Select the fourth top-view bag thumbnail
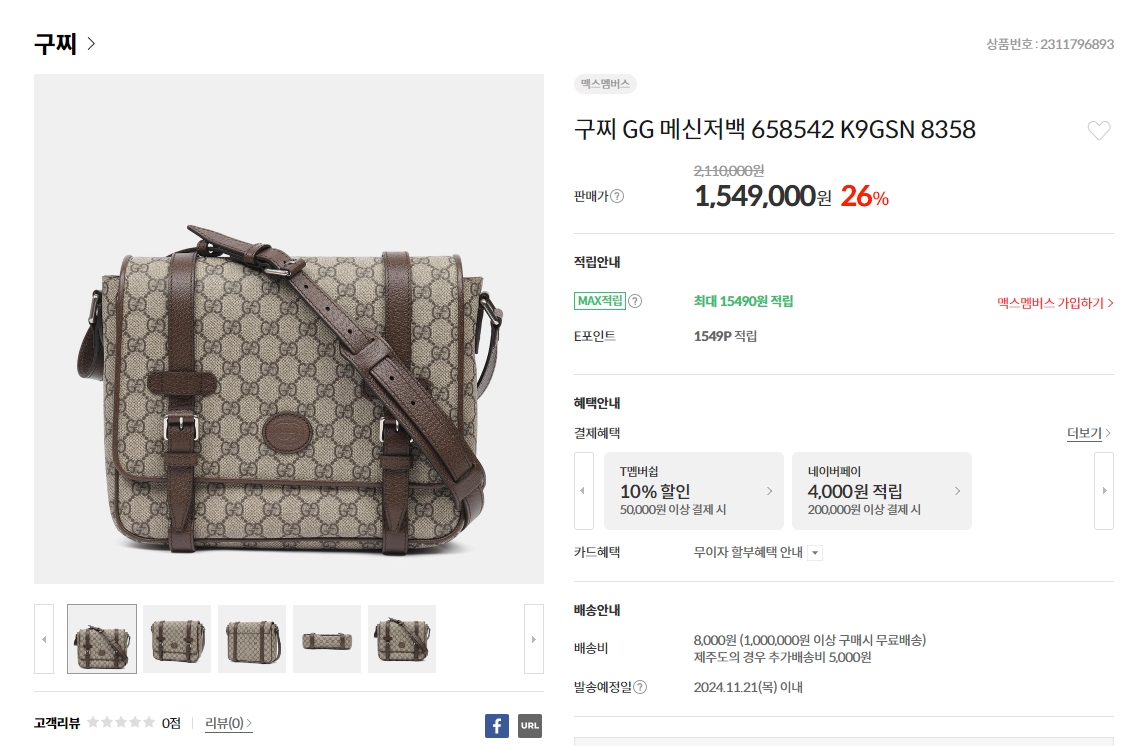 pos(326,639)
